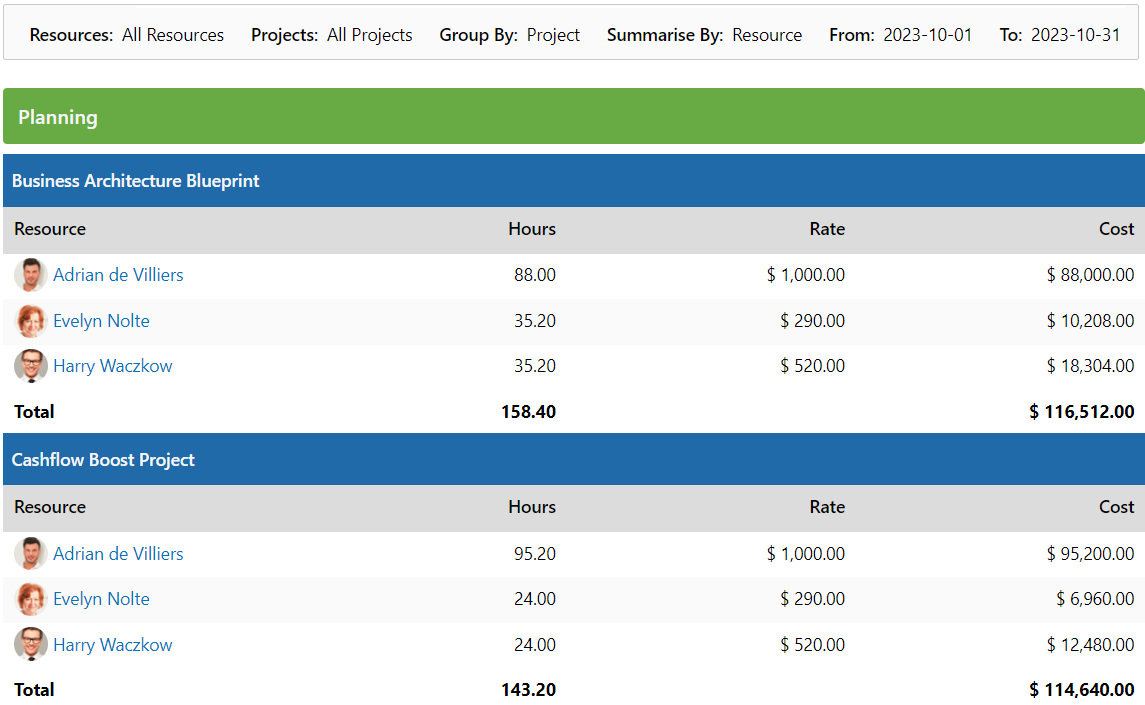Collapse the Cashflow Boost Project section

(103, 459)
